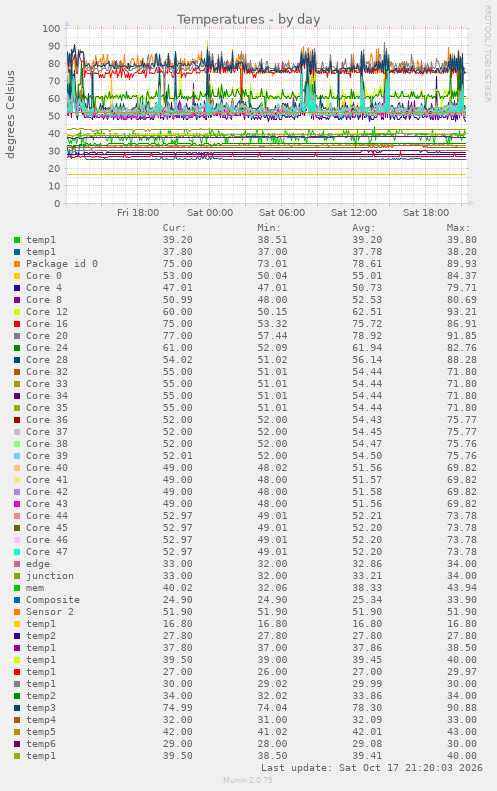This screenshot has height=791, width=497.
Task: Click the Max: column header
Action: 458,228
